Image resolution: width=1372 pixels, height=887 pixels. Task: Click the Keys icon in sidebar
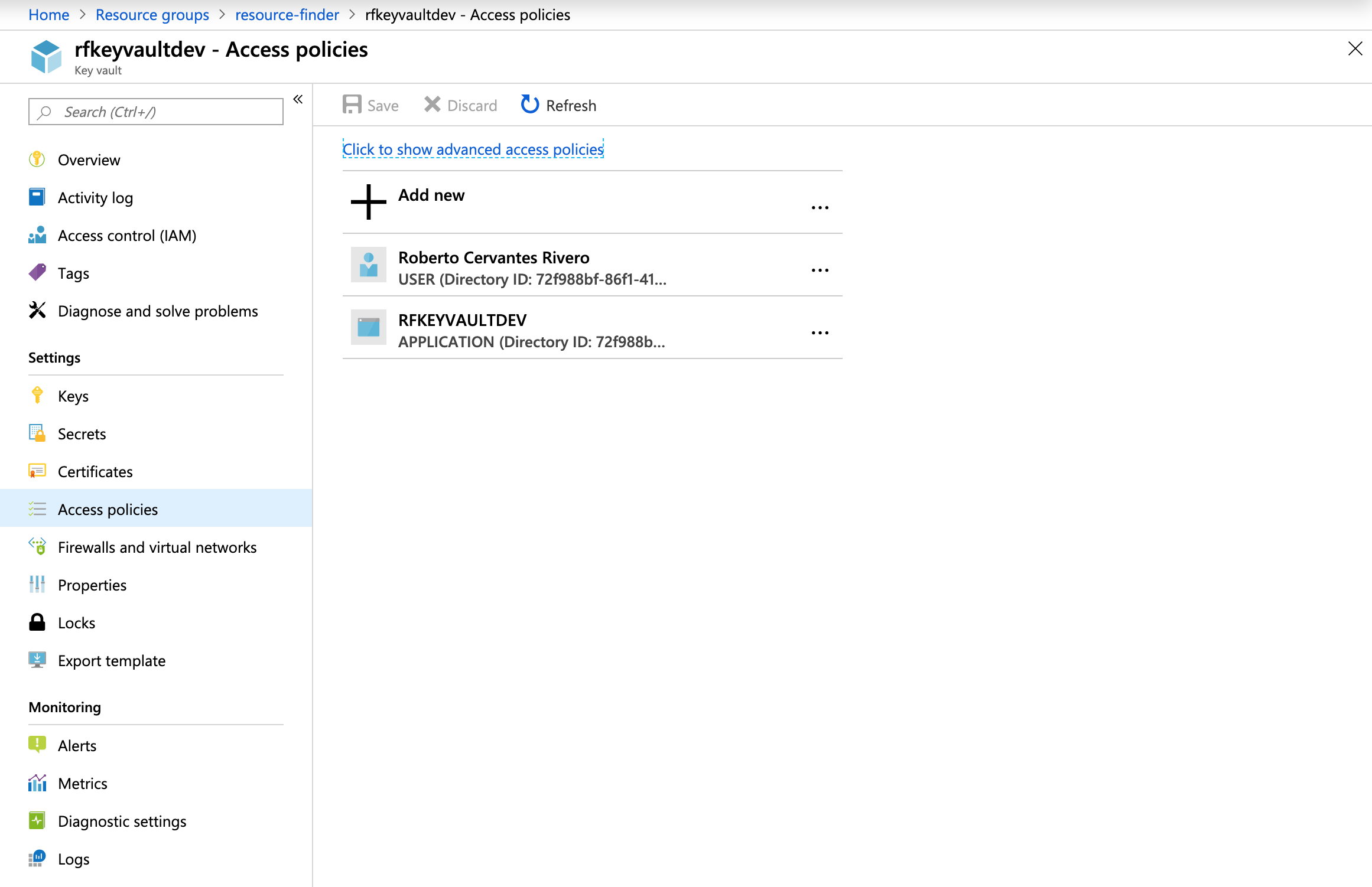click(x=37, y=395)
